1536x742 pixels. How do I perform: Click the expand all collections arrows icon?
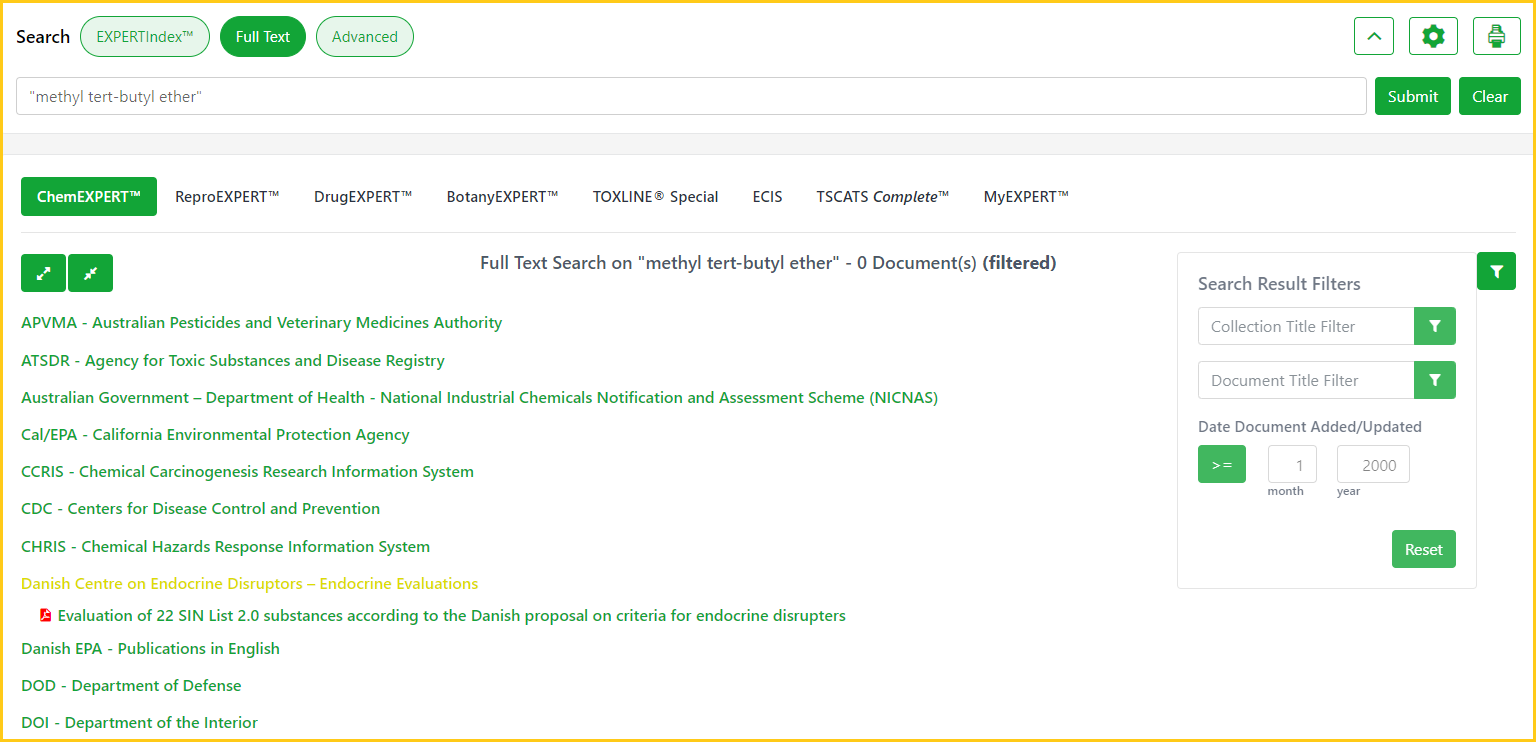tap(43, 273)
